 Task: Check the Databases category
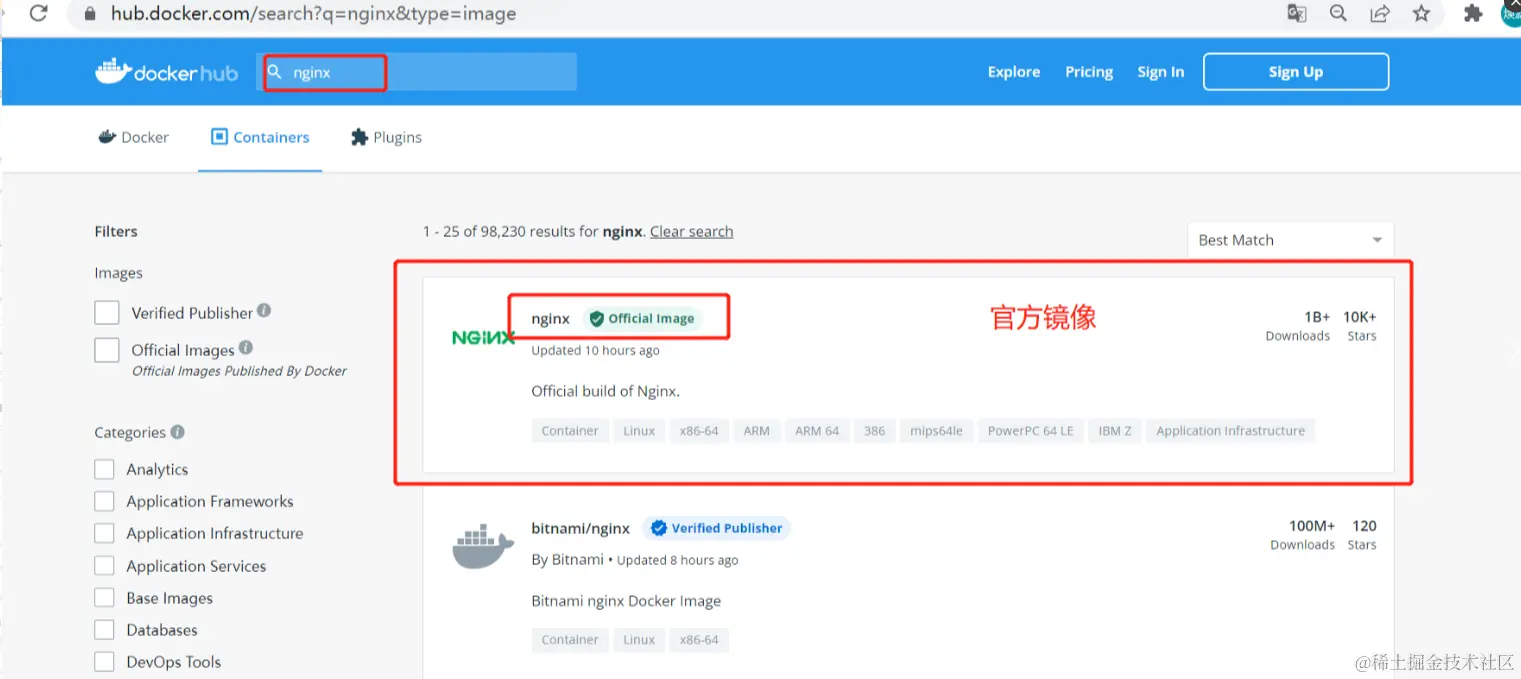tap(104, 630)
